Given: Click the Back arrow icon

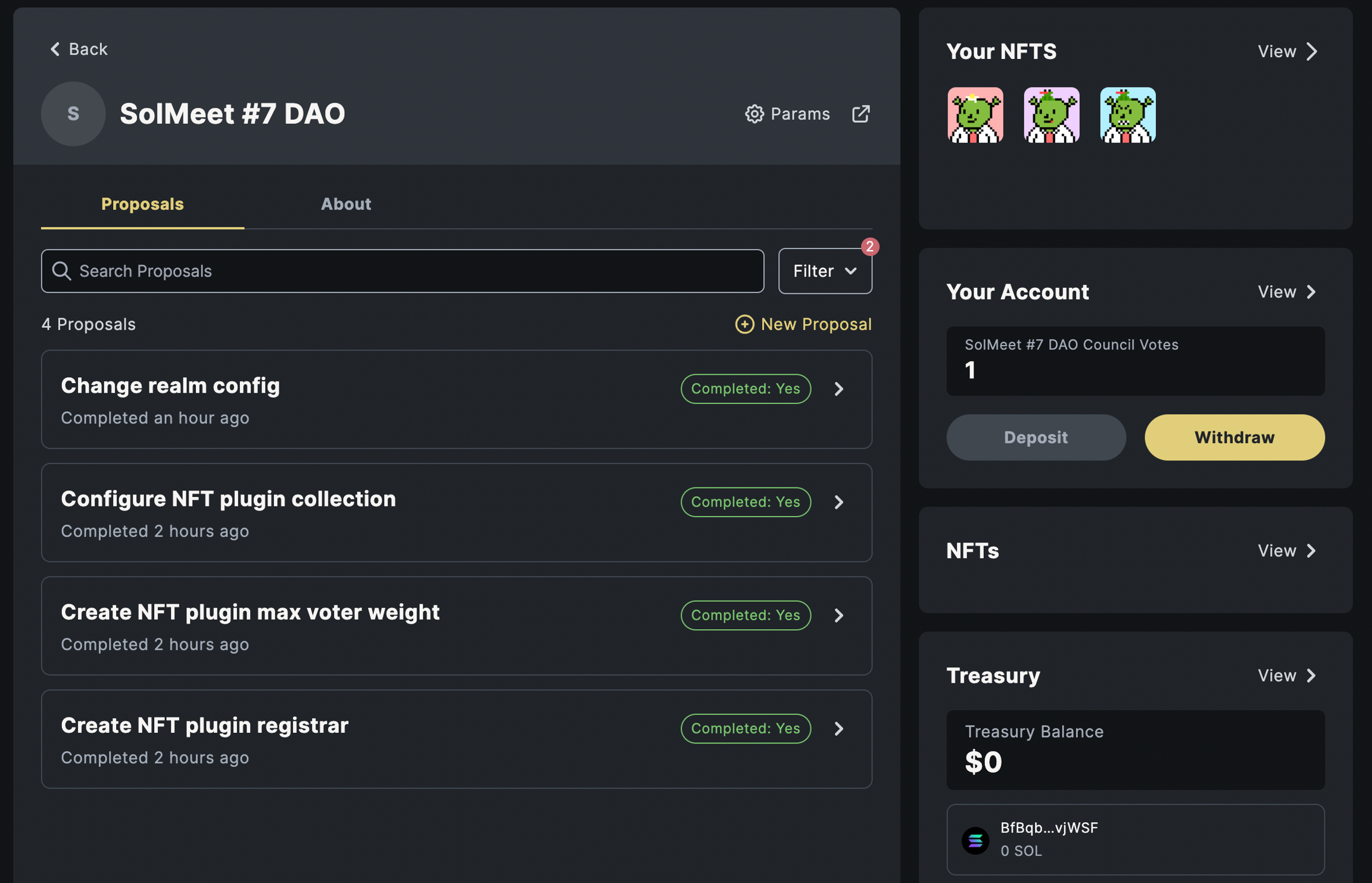Looking at the screenshot, I should [x=55, y=49].
